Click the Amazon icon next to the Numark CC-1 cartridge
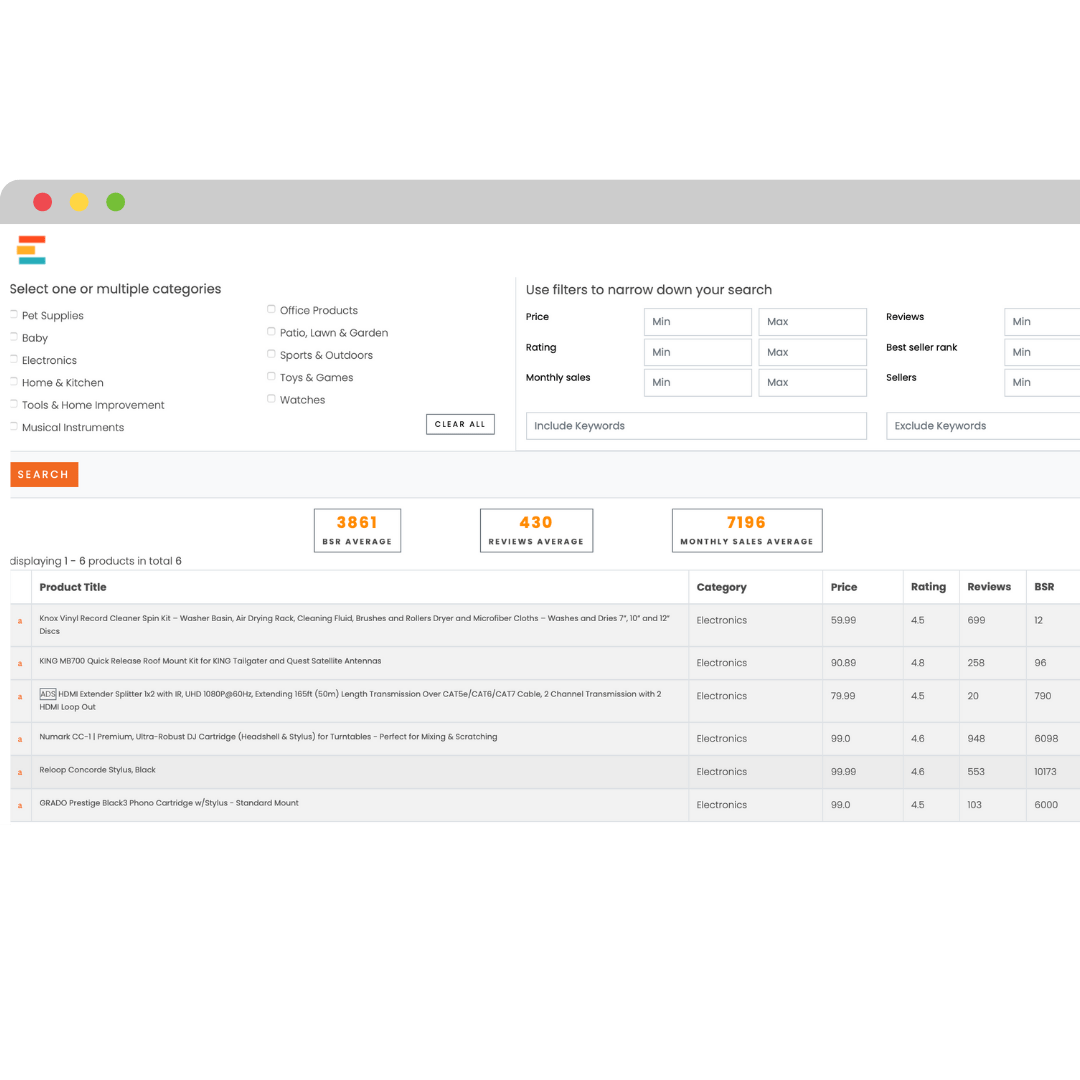 (x=20, y=738)
